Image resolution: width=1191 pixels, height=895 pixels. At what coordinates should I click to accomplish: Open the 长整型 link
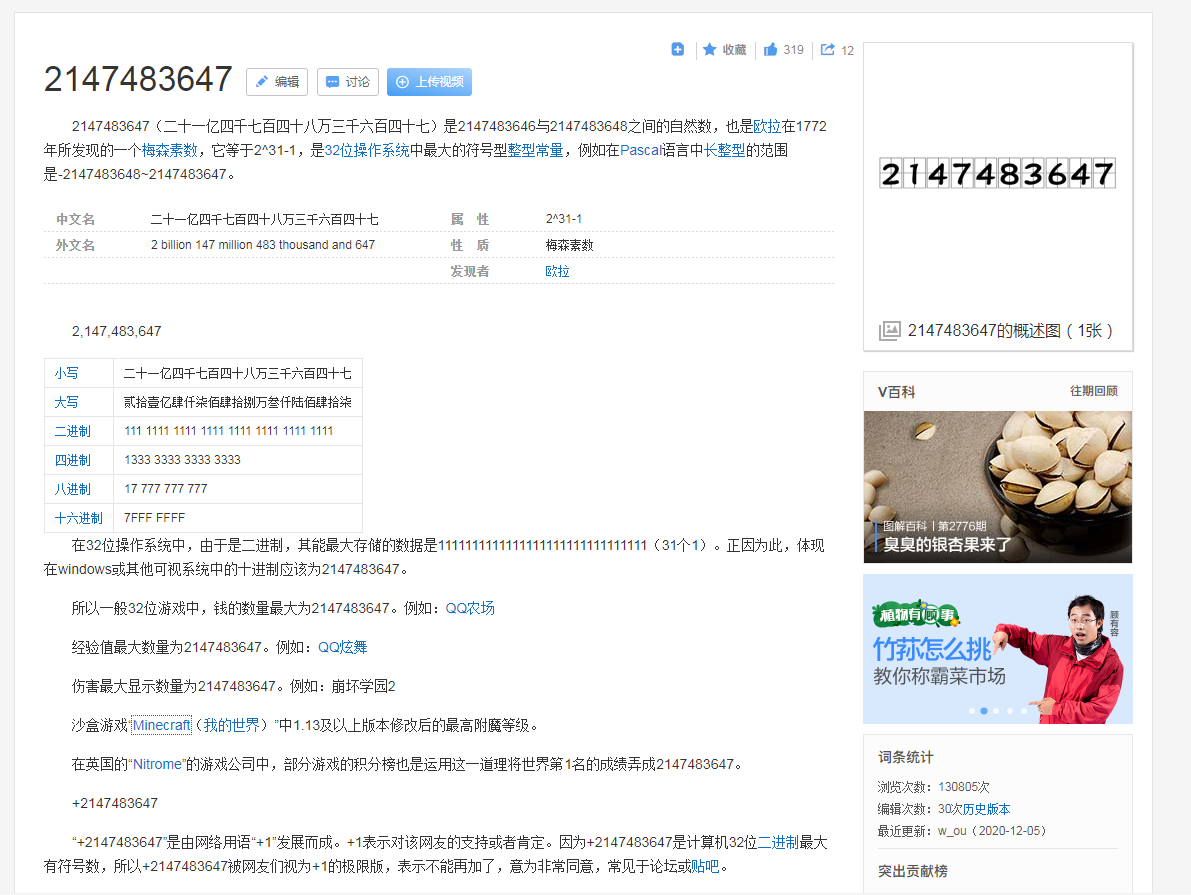tap(724, 150)
